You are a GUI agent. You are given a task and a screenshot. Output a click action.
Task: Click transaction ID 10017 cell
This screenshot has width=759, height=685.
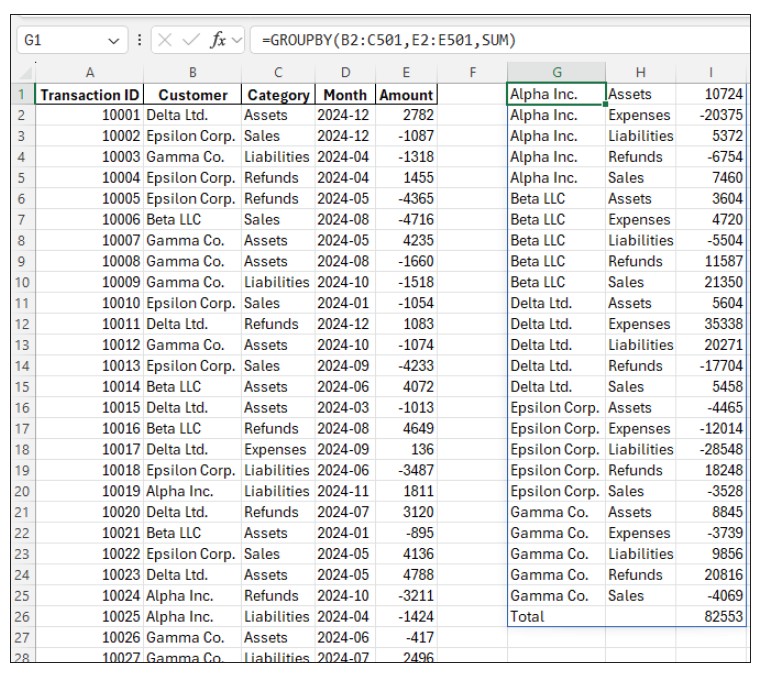pos(90,450)
